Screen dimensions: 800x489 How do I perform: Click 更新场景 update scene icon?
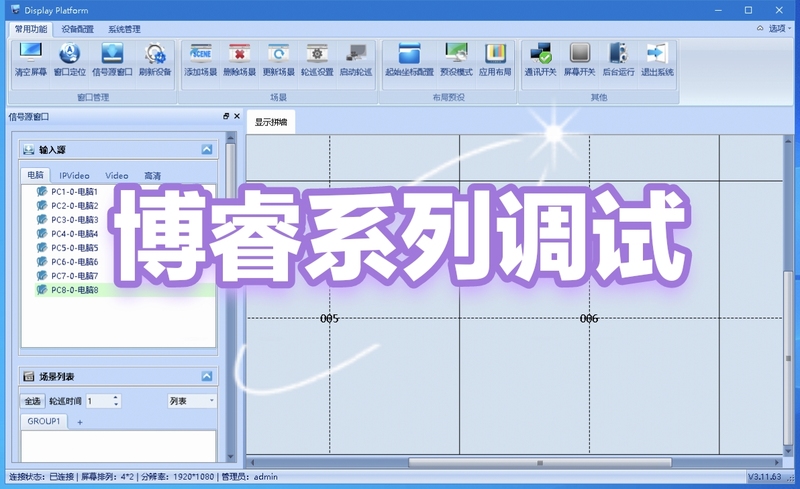[x=279, y=60]
